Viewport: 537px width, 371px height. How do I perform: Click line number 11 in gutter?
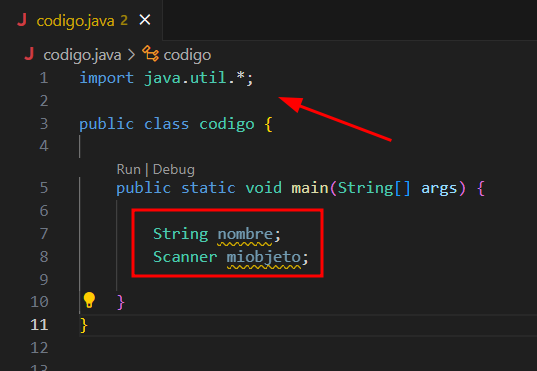tap(39, 325)
